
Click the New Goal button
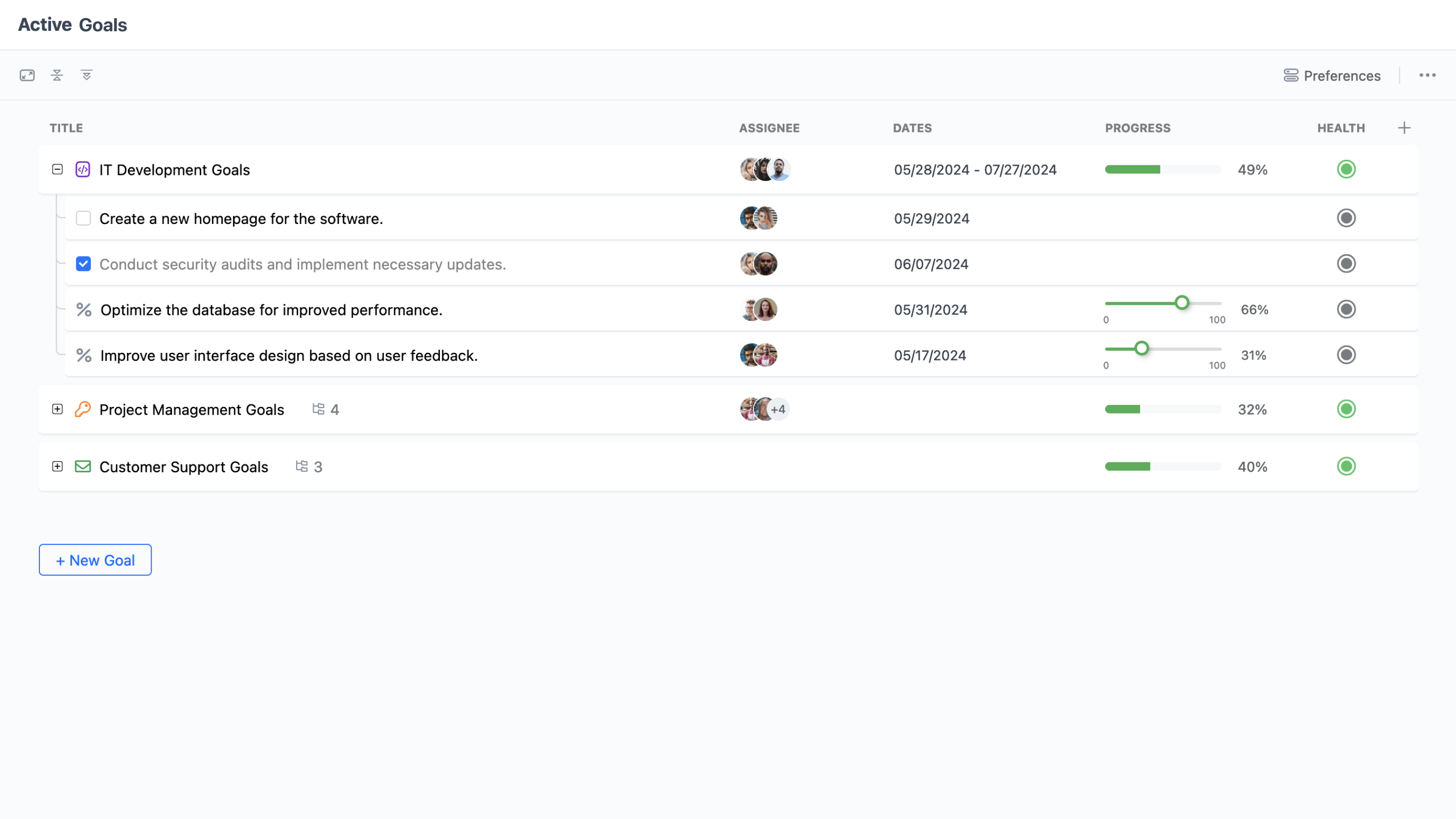(95, 560)
